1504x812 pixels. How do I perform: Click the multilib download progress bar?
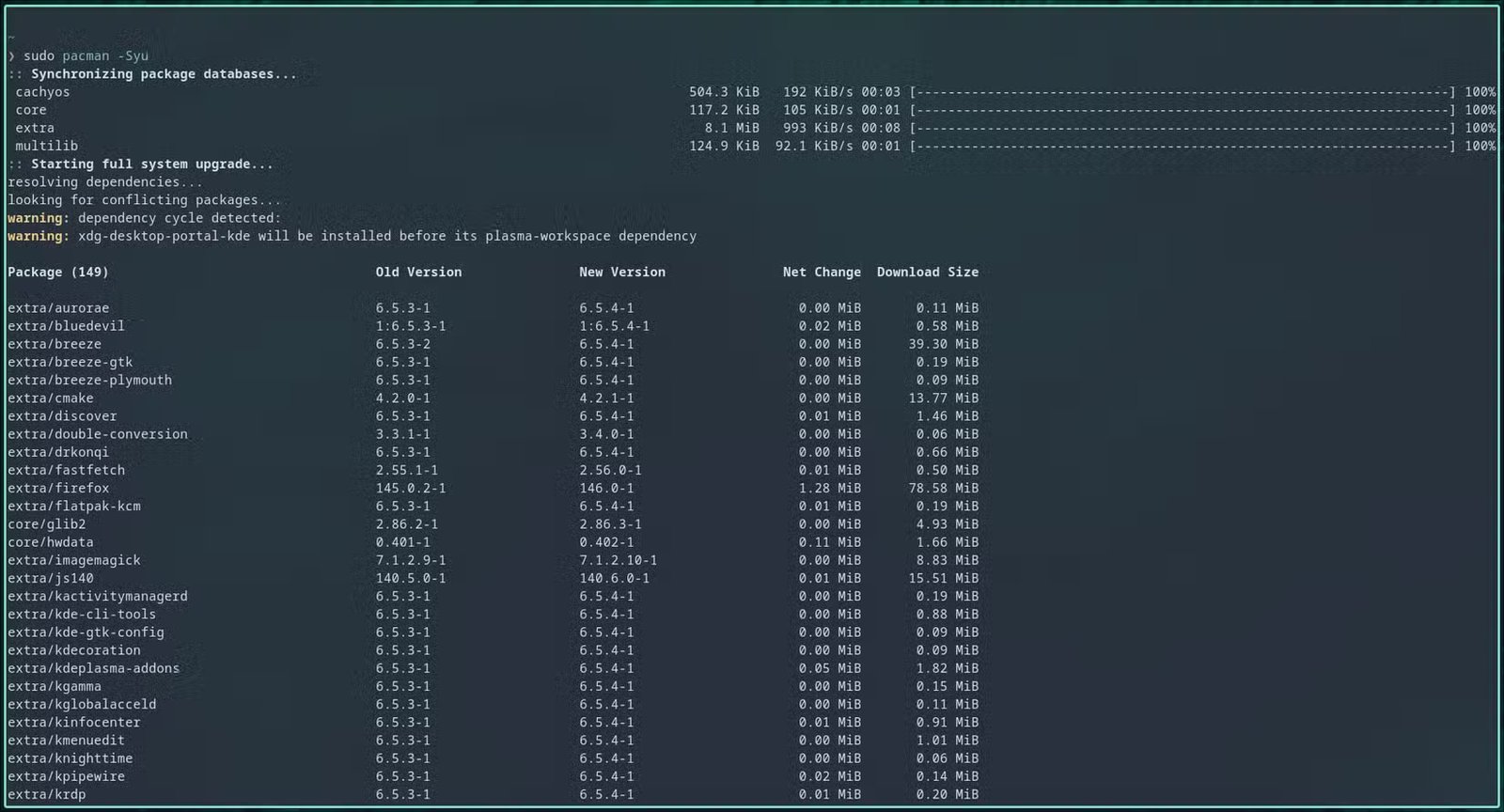coord(1183,146)
